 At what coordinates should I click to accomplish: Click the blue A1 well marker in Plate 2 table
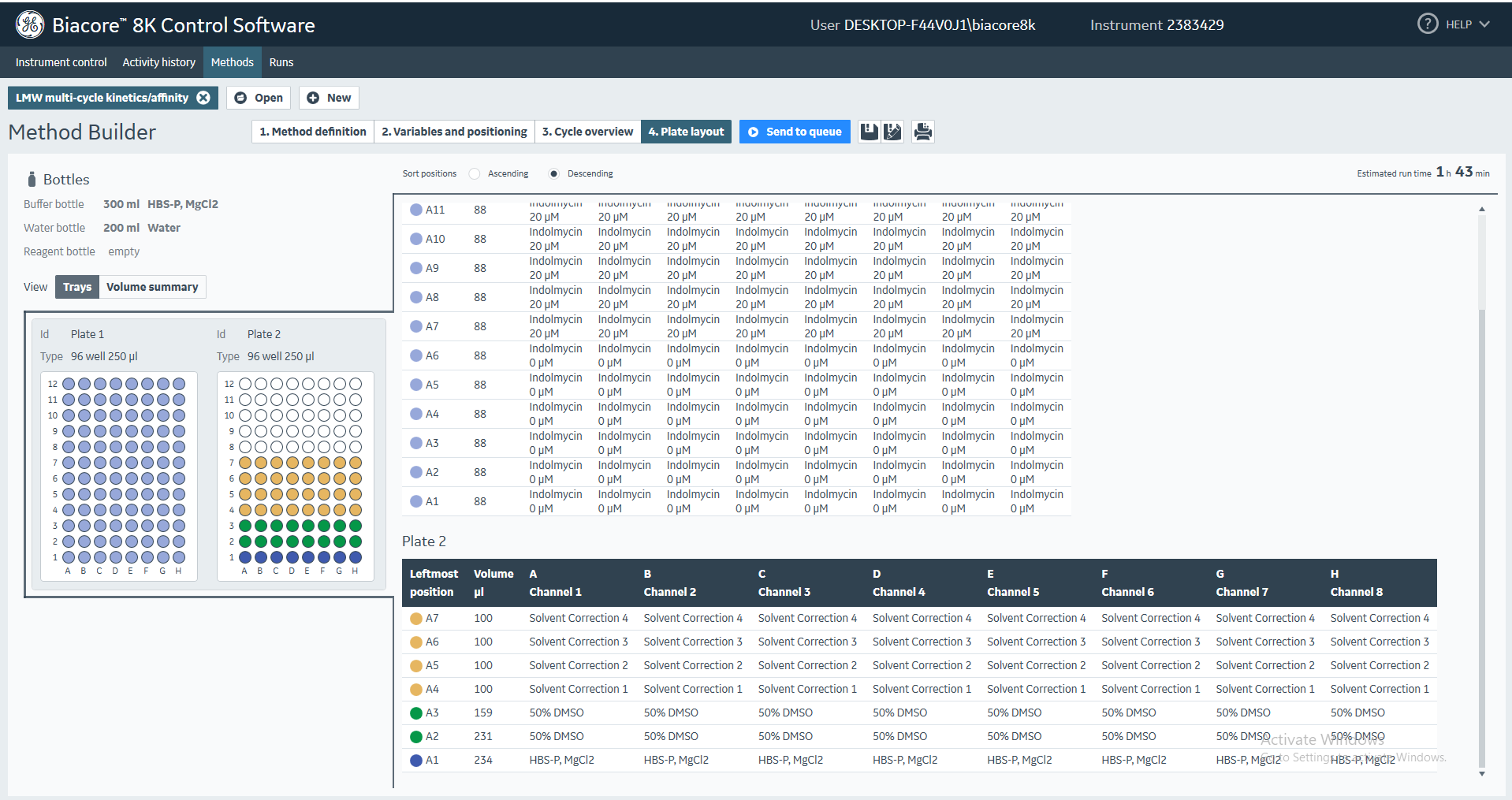pyautogui.click(x=416, y=761)
